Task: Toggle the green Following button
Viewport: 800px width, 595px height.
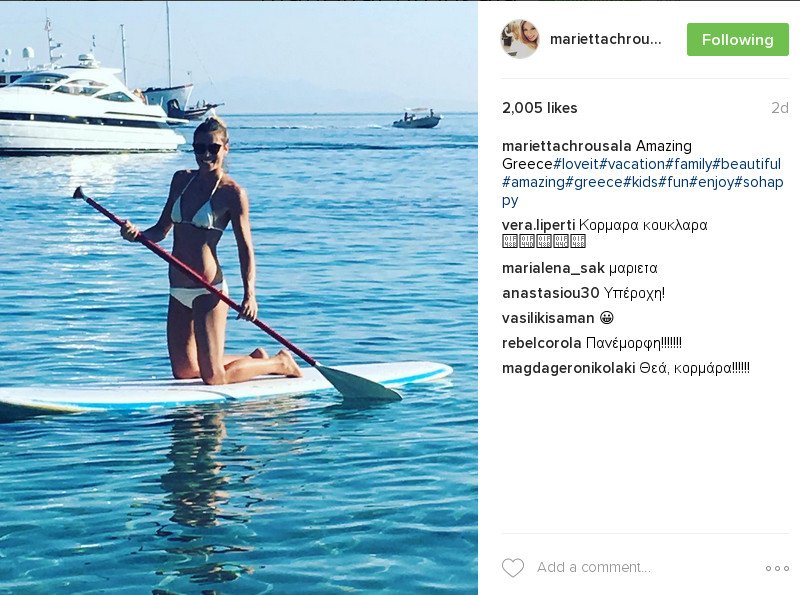Action: (x=737, y=40)
